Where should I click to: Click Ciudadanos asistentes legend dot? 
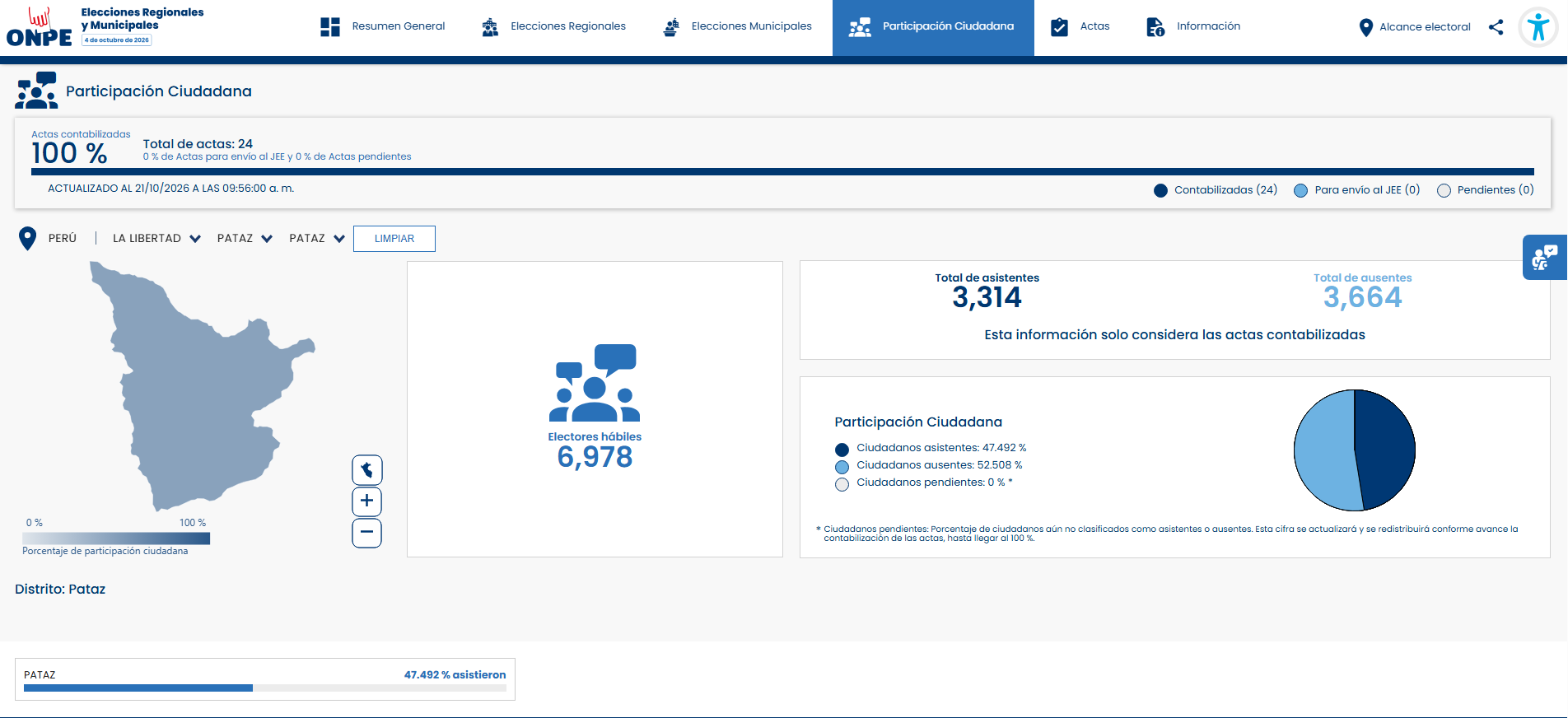coord(842,450)
